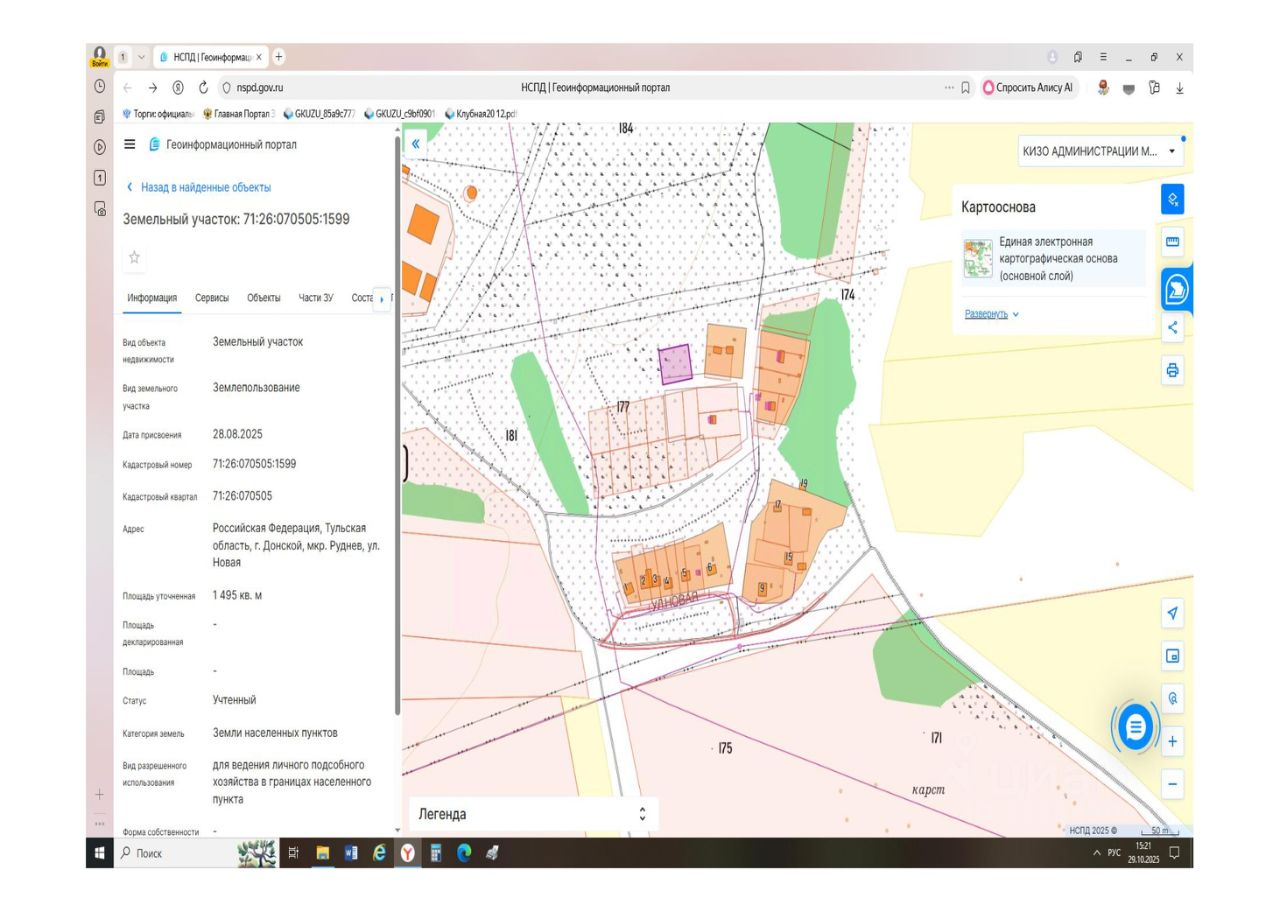Toggle the favorite star for this parcel
The width and height of the screenshot is (1280, 905).
pos(135,257)
